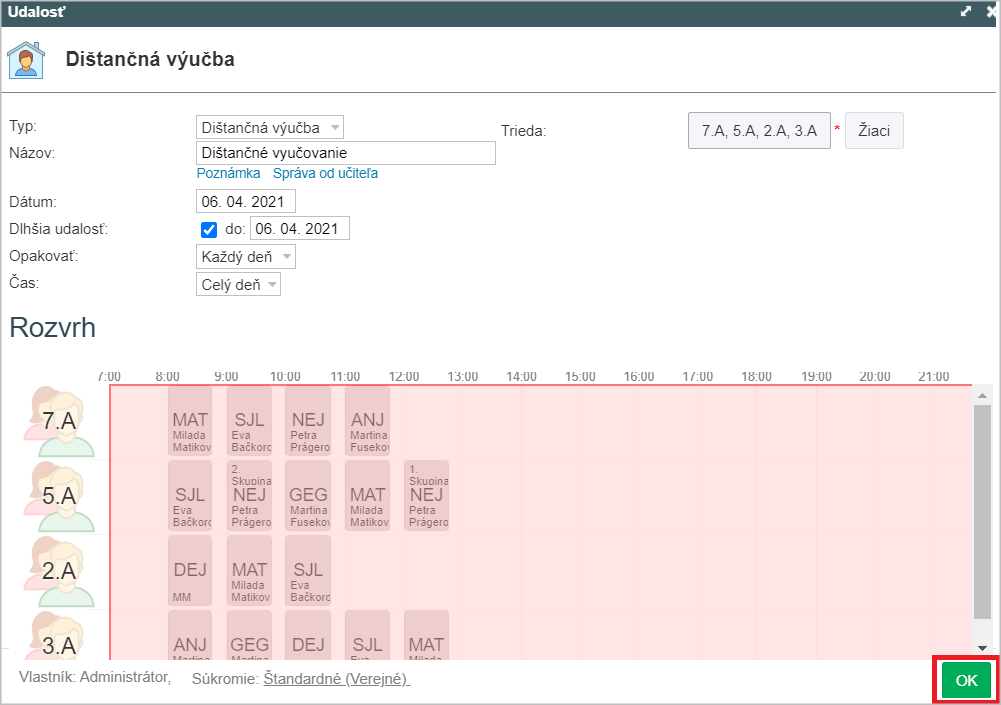Image resolution: width=1001 pixels, height=705 pixels.
Task: Click the timetable scrollbar down arrow
Action: (x=982, y=649)
